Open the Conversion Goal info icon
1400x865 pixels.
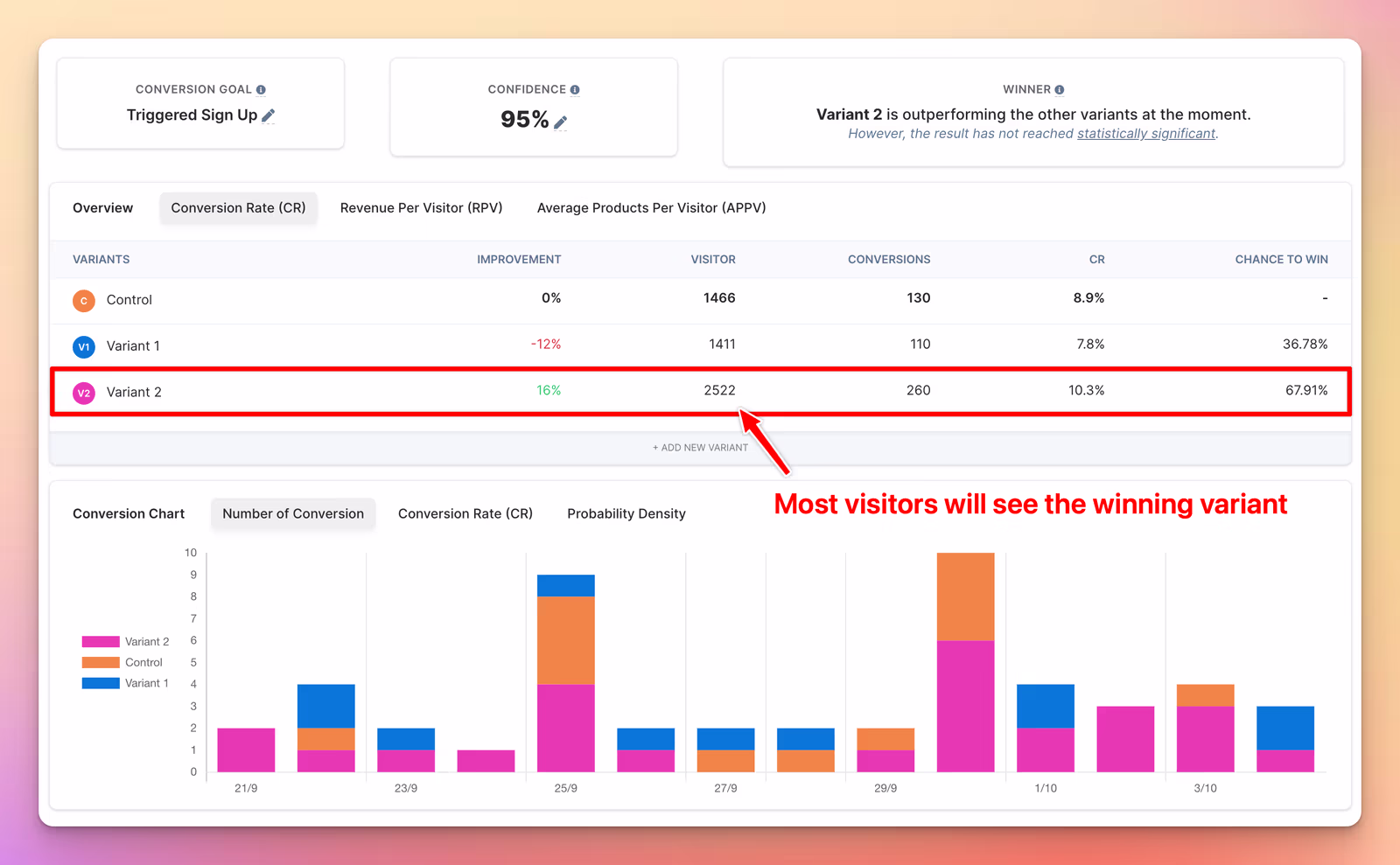pos(261,90)
